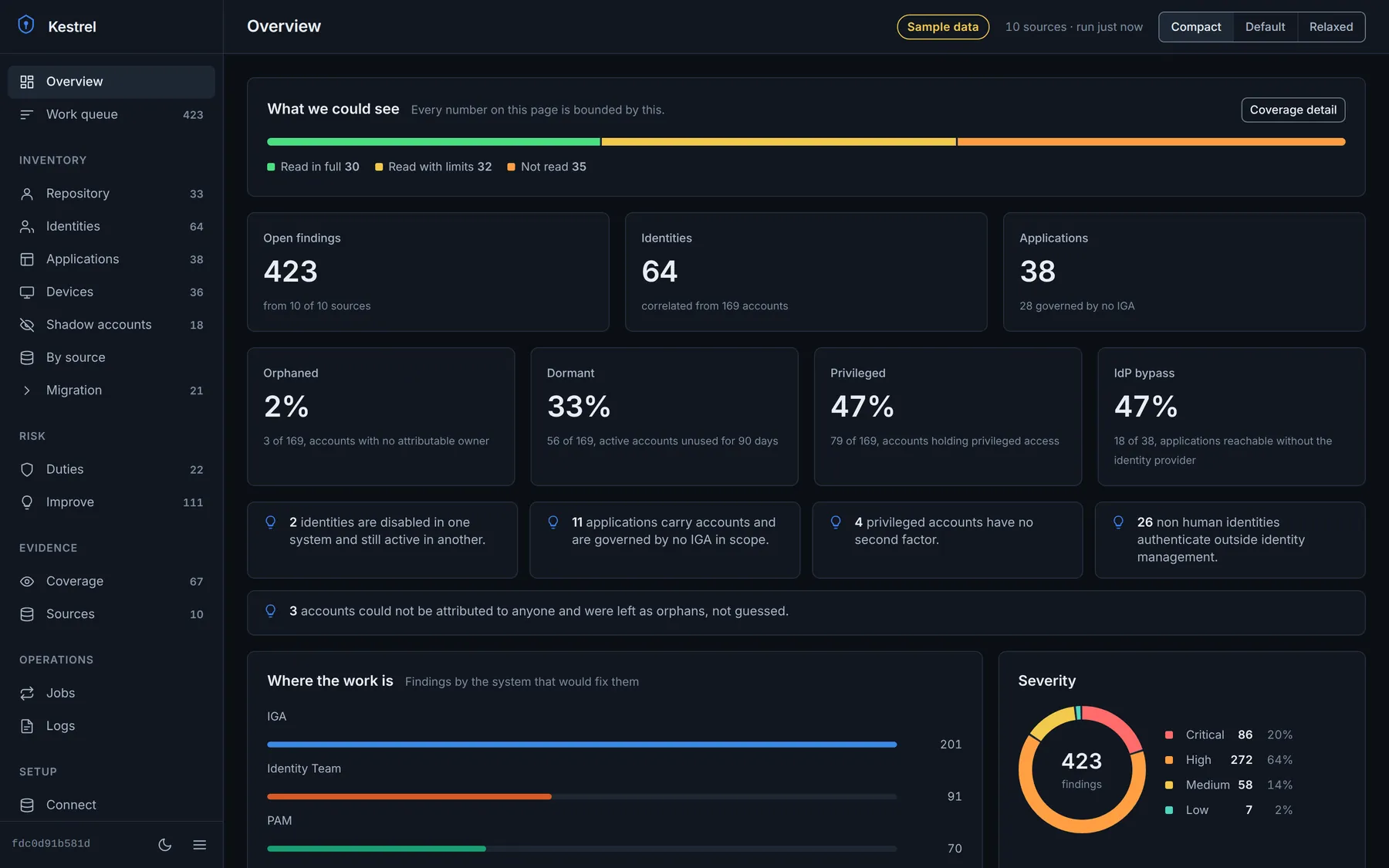This screenshot has height=868, width=1389.
Task: Click the red Critical severity swatch
Action: tap(1169, 735)
